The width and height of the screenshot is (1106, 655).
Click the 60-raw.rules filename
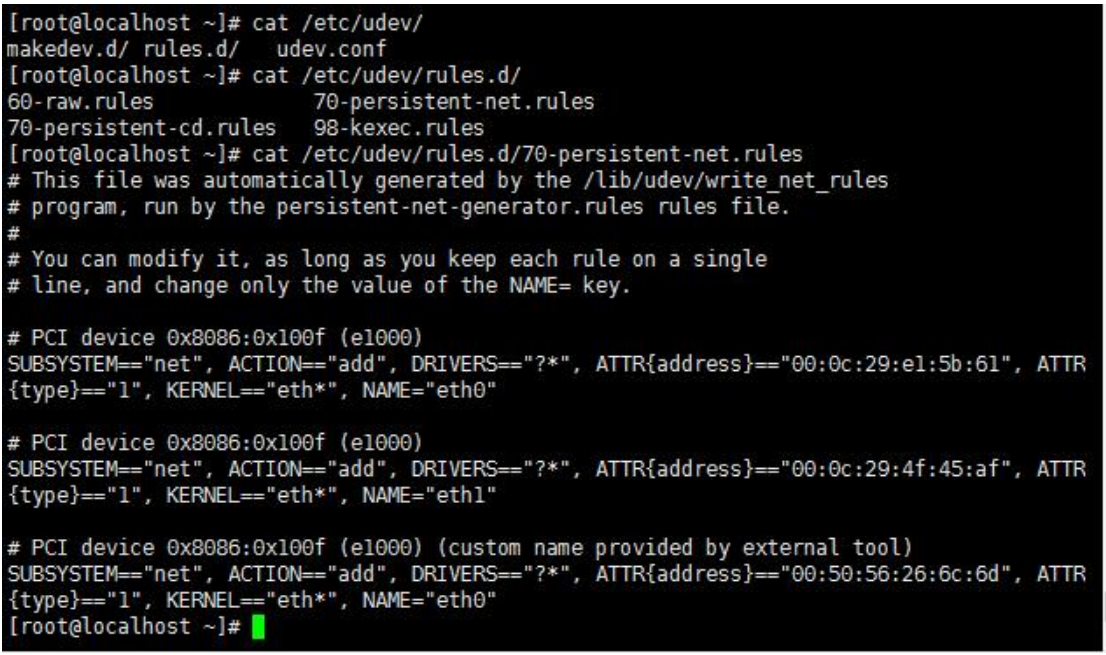(79, 102)
